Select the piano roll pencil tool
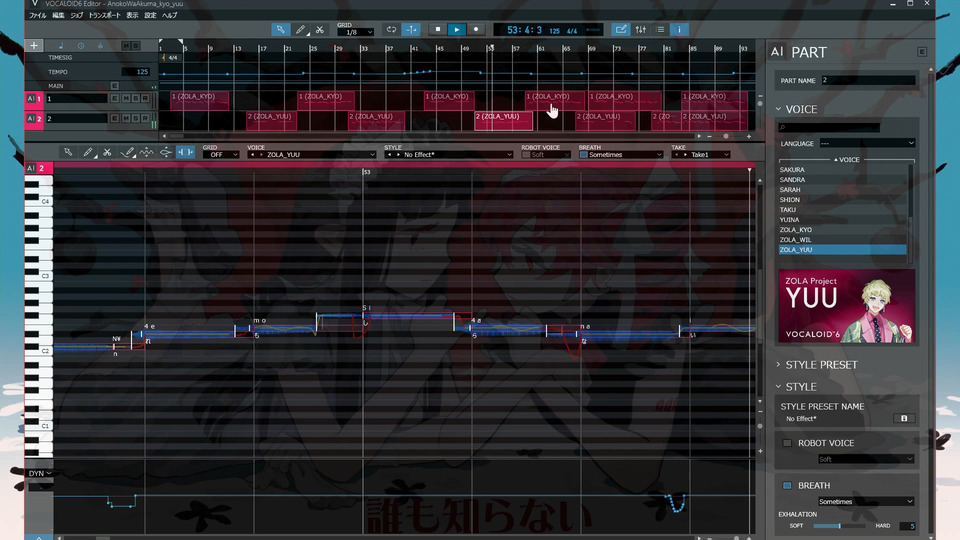Viewport: 960px width, 540px height. point(88,152)
